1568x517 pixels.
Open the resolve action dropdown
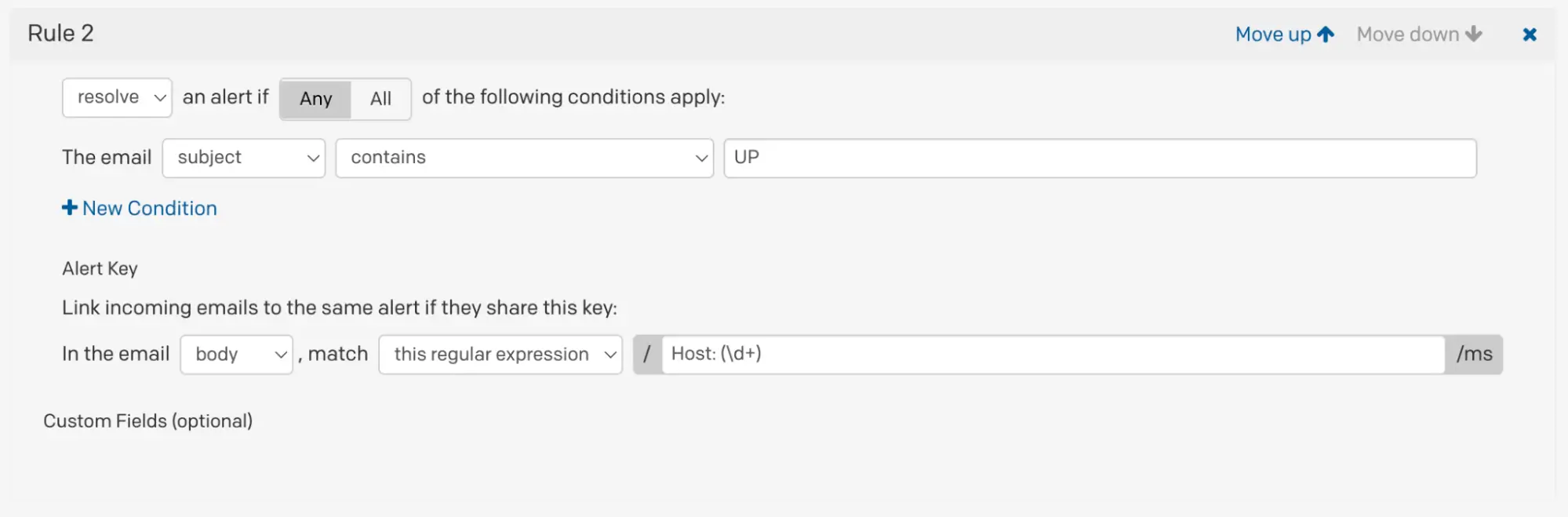pos(117,98)
